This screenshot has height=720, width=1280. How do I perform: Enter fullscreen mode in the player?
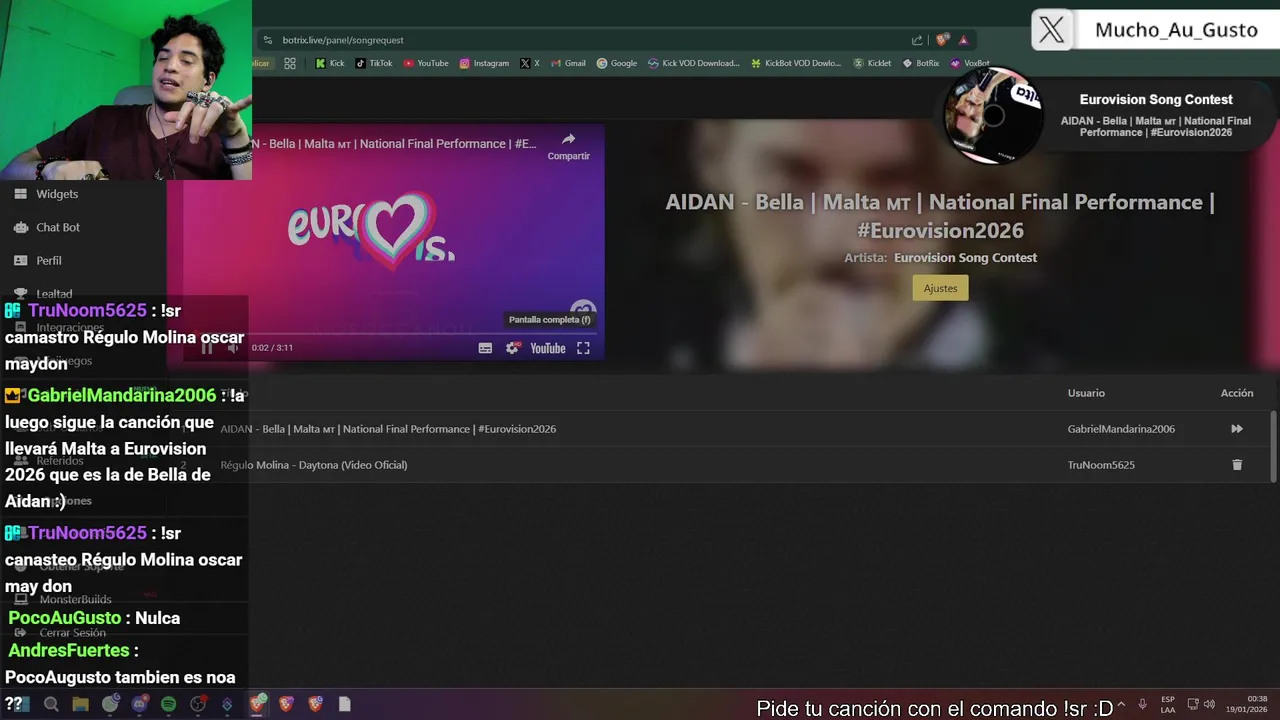[x=583, y=348]
